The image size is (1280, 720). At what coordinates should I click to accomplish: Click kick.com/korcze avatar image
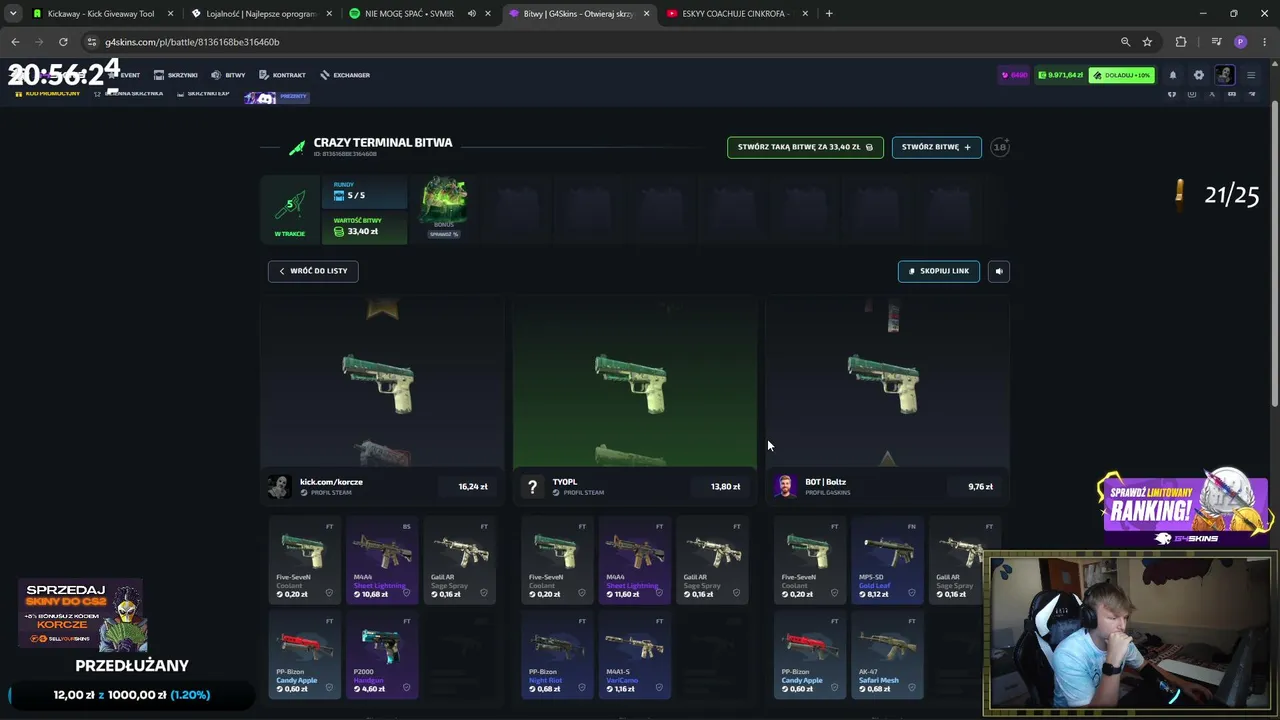coord(279,486)
